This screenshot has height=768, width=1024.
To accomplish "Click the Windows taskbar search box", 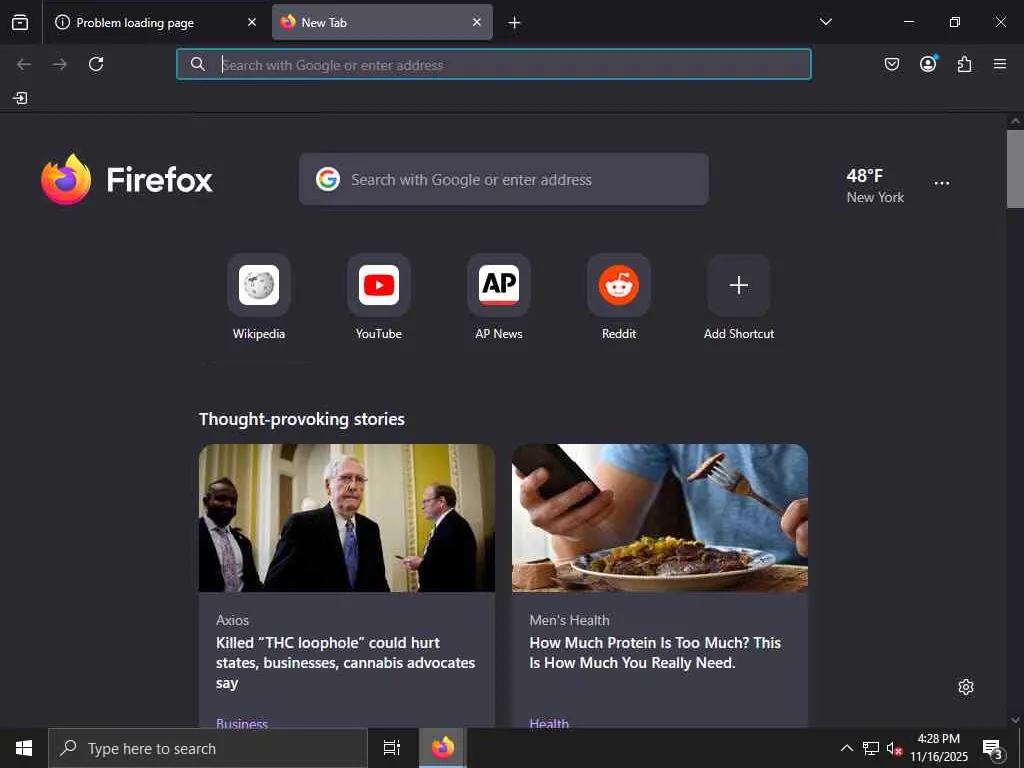I will pyautogui.click(x=208, y=748).
